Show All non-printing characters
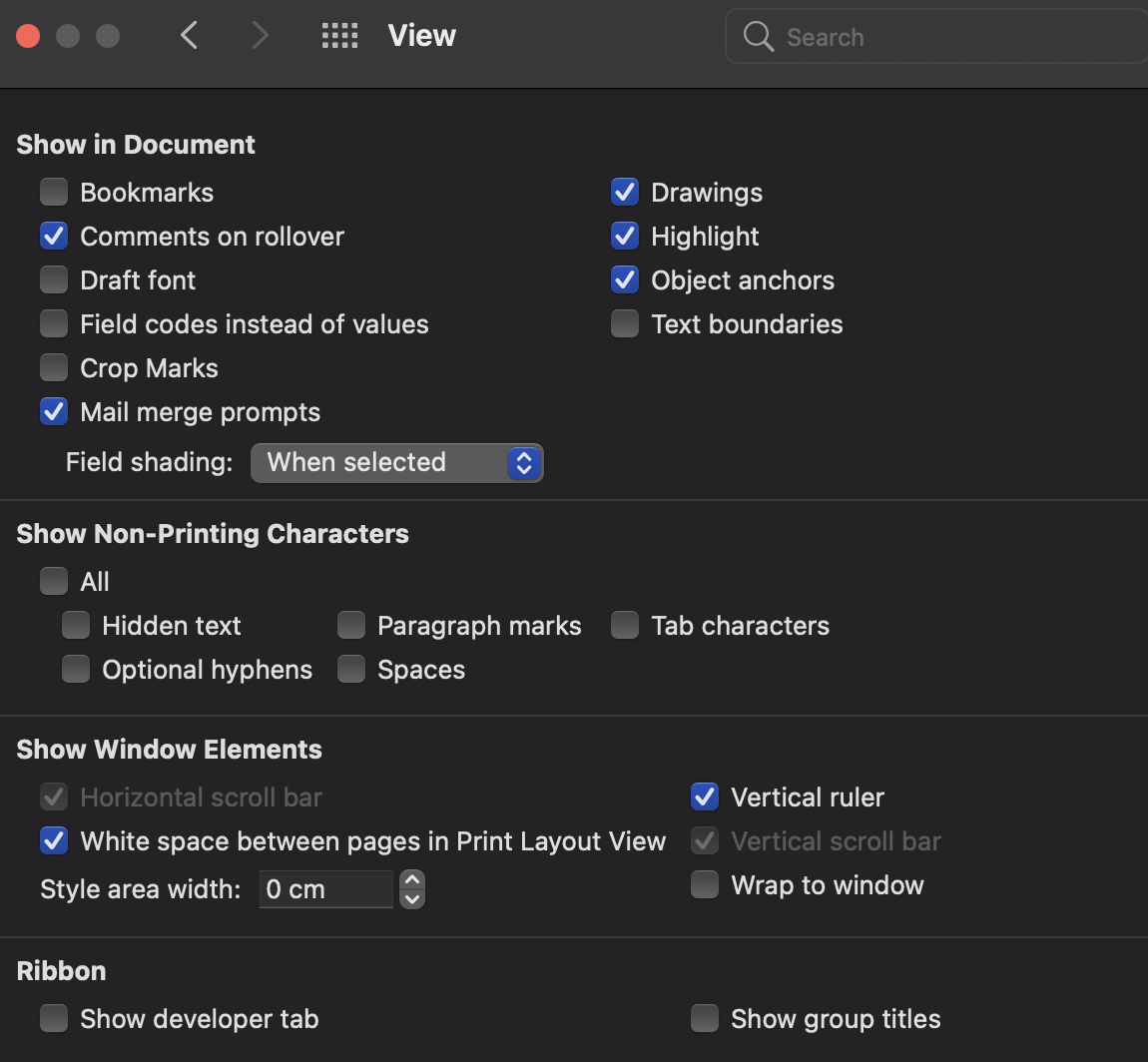This screenshot has height=1062, width=1148. 54,581
